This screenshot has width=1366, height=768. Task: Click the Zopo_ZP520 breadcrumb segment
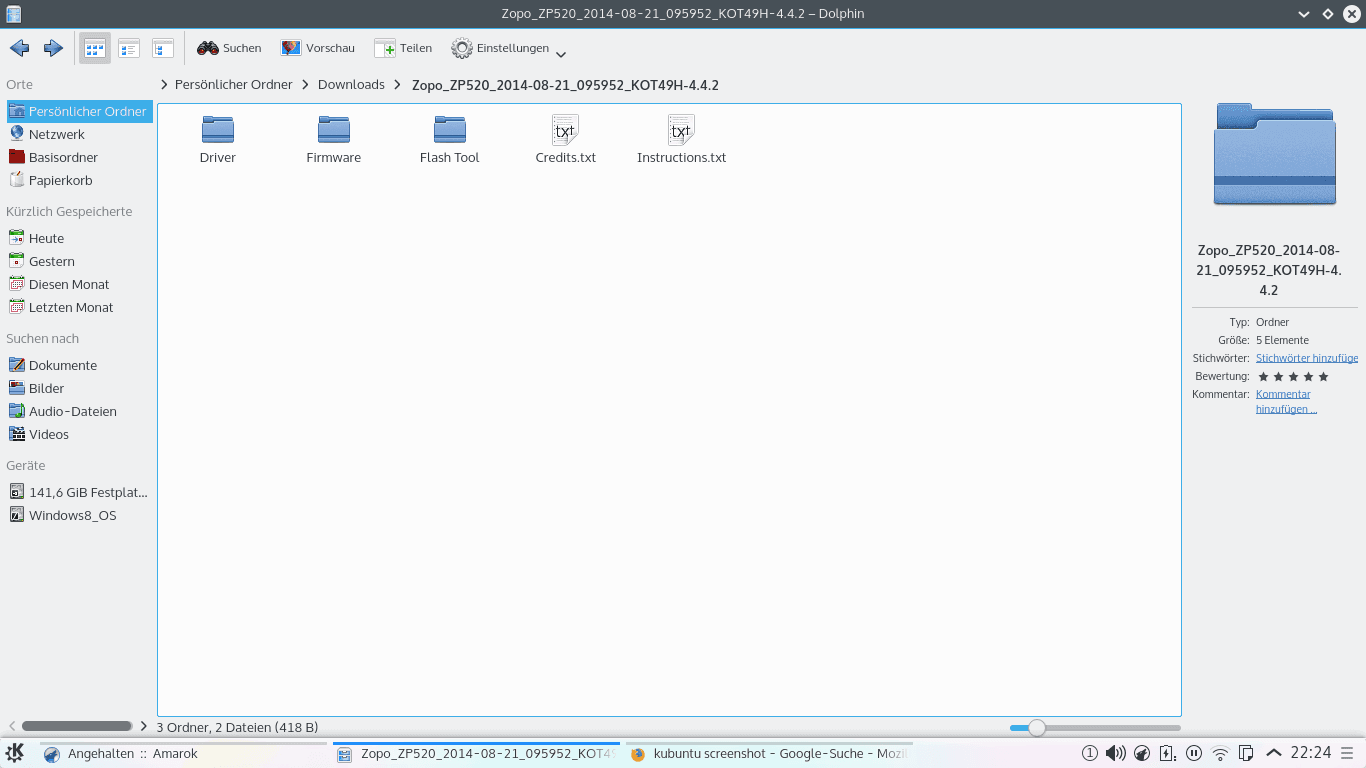[x=565, y=85]
